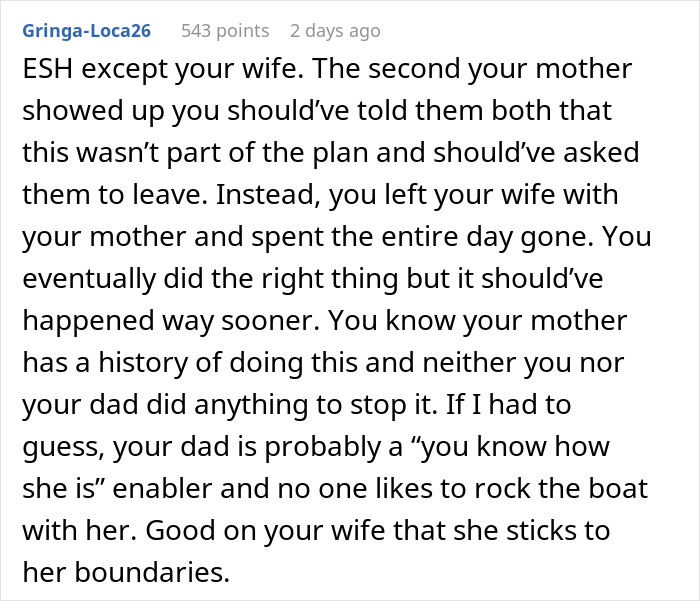Click the text 'If I had to'

coord(508,405)
